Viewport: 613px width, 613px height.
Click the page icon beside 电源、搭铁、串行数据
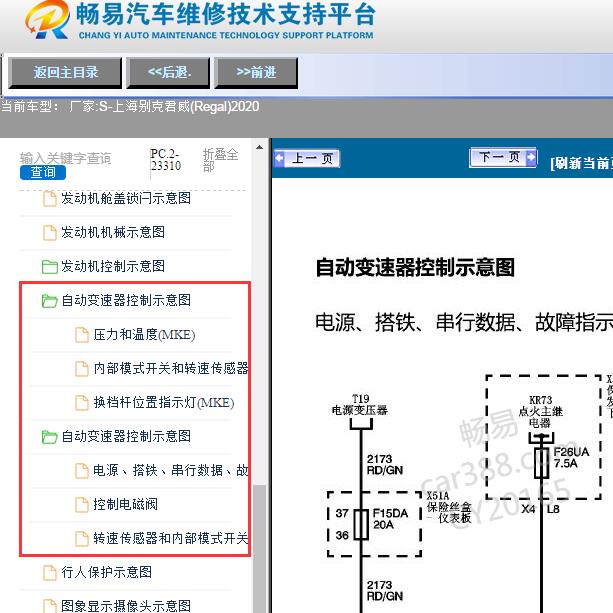[82, 471]
